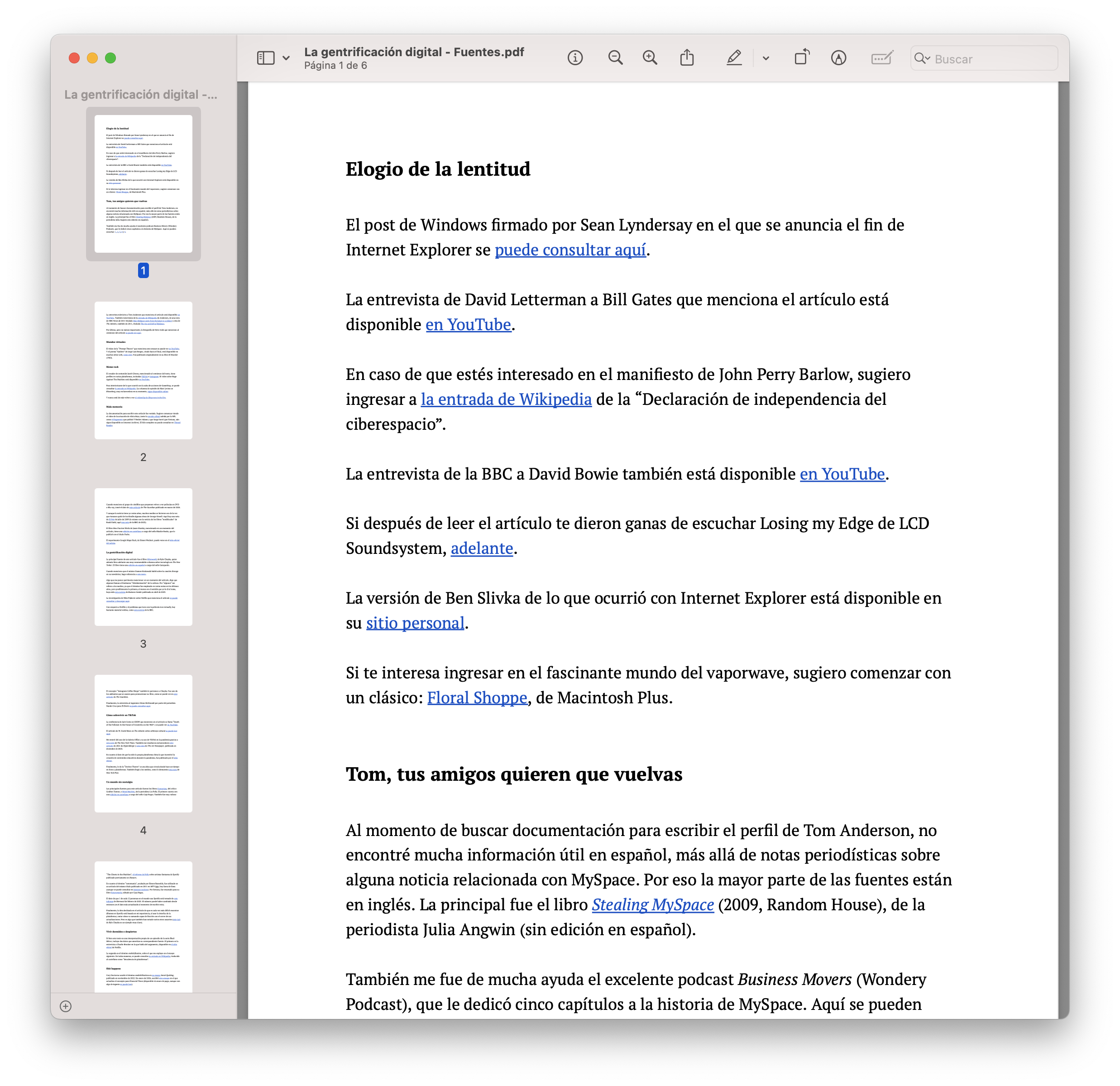Select the Highlight pen tool
This screenshot has width=1120, height=1086.
[x=734, y=58]
